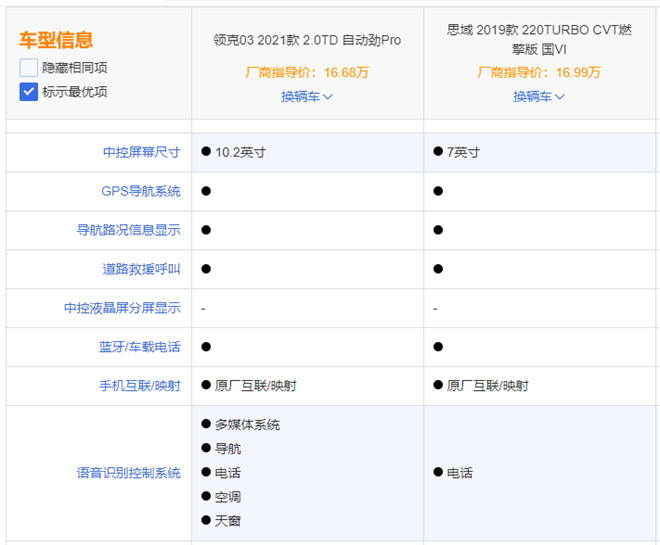The height and width of the screenshot is (545, 660).
Task: Click the 车型信息 heading
Action: coord(56,40)
